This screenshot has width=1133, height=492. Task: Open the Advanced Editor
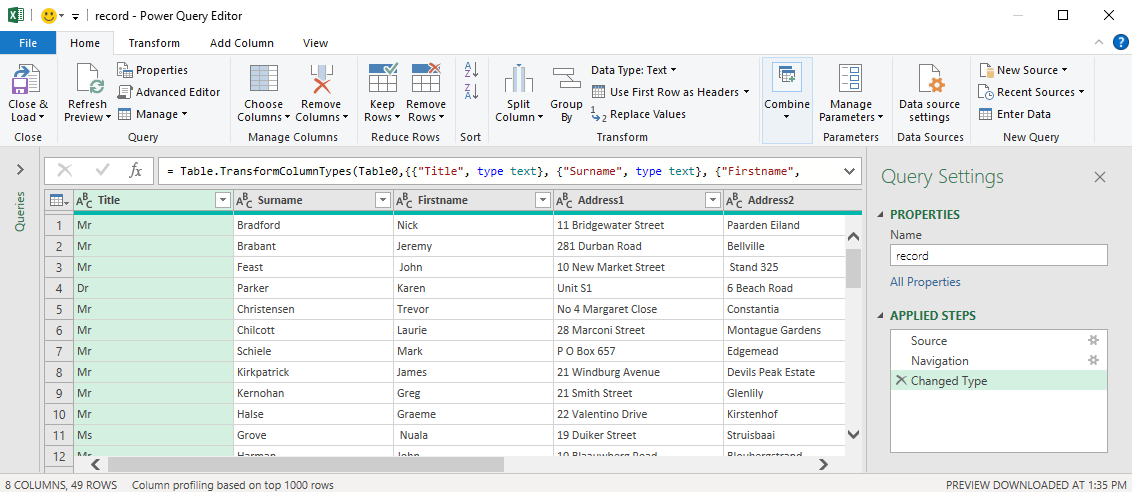(169, 92)
